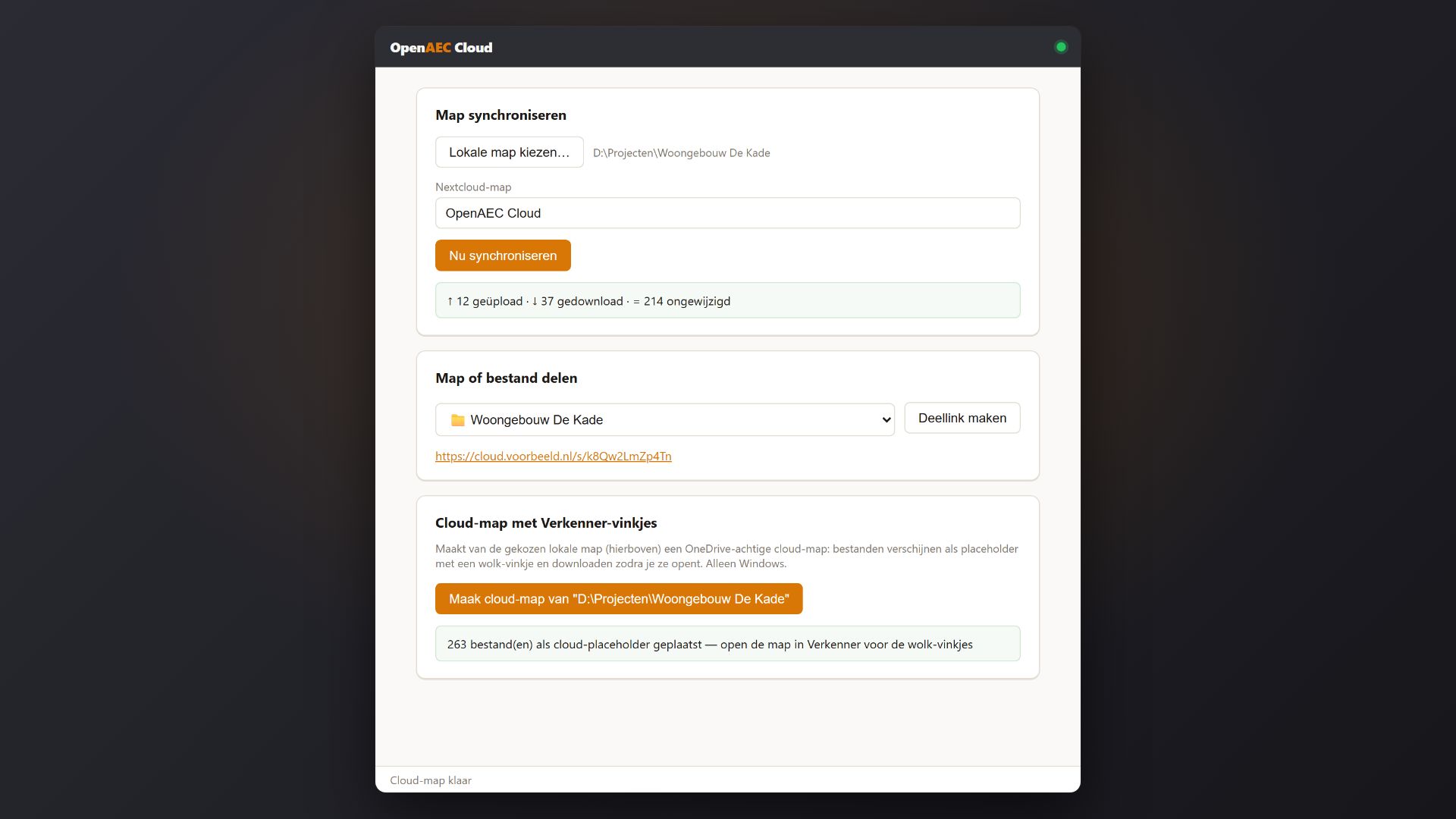Click the Maak cloud-map van button
The height and width of the screenshot is (819, 1456).
pyautogui.click(x=619, y=599)
